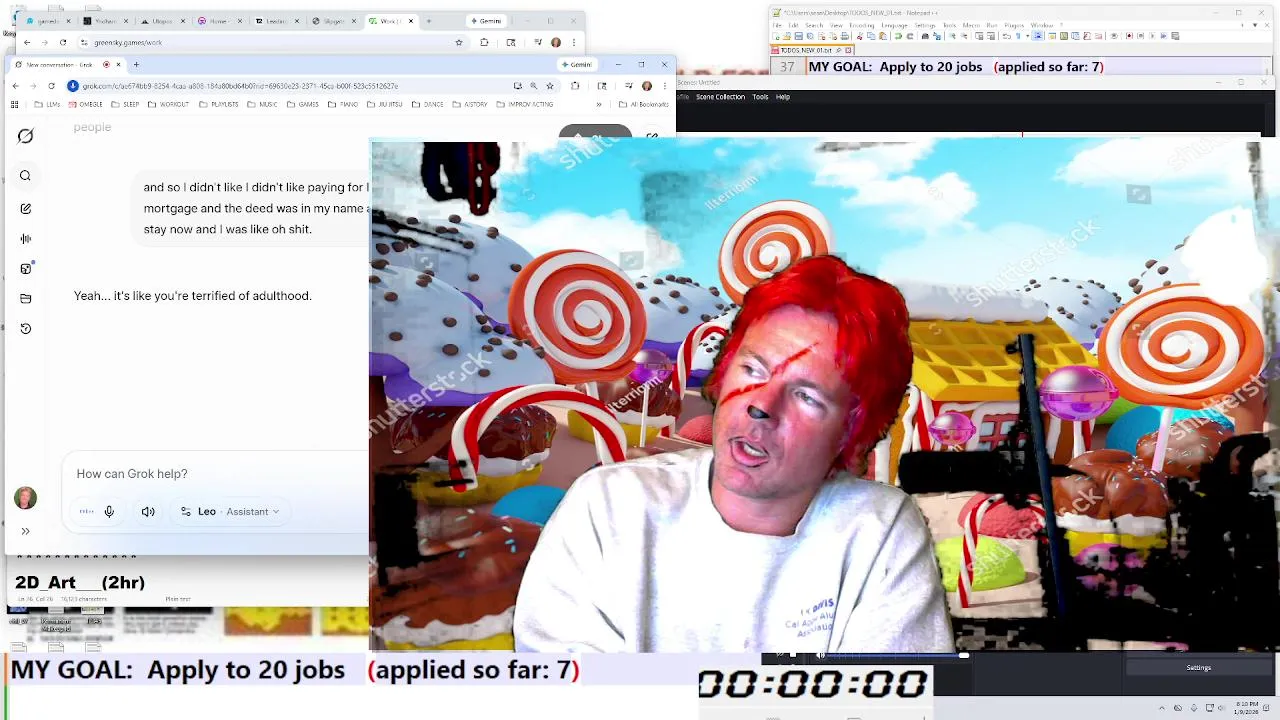Screen dimensions: 1280x720
Task: Open Chrome profile avatar in Grok window
Action: click(647, 86)
